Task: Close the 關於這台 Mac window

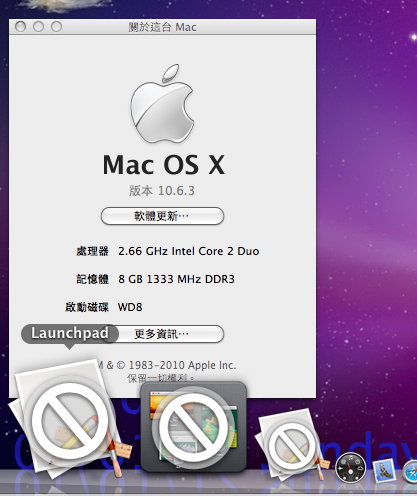Action: [21, 26]
